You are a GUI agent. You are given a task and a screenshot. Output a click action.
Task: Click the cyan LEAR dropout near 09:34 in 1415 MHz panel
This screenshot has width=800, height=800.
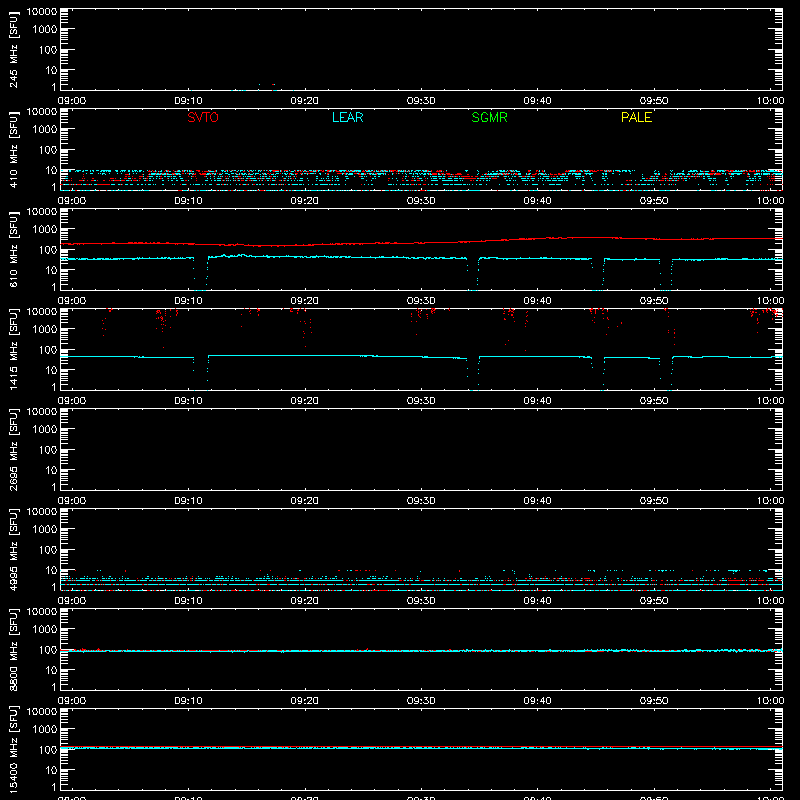tap(473, 373)
